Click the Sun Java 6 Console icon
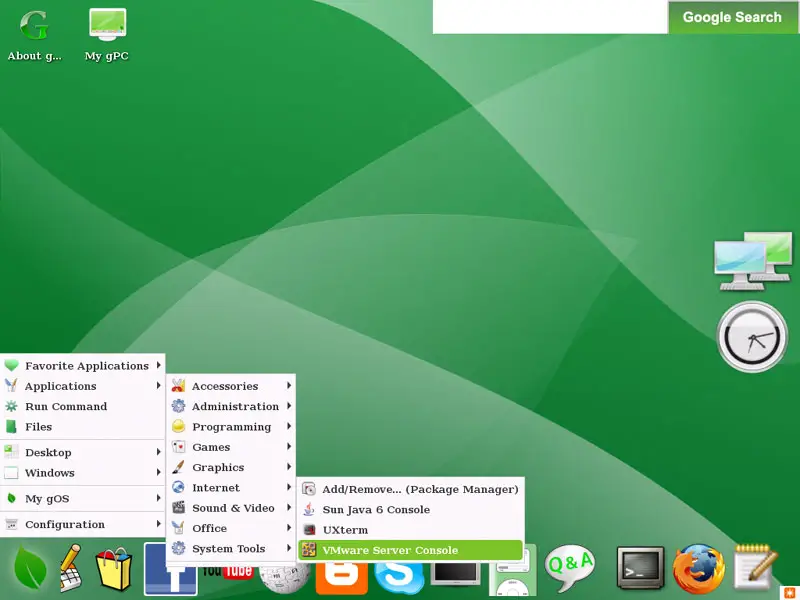 [309, 509]
